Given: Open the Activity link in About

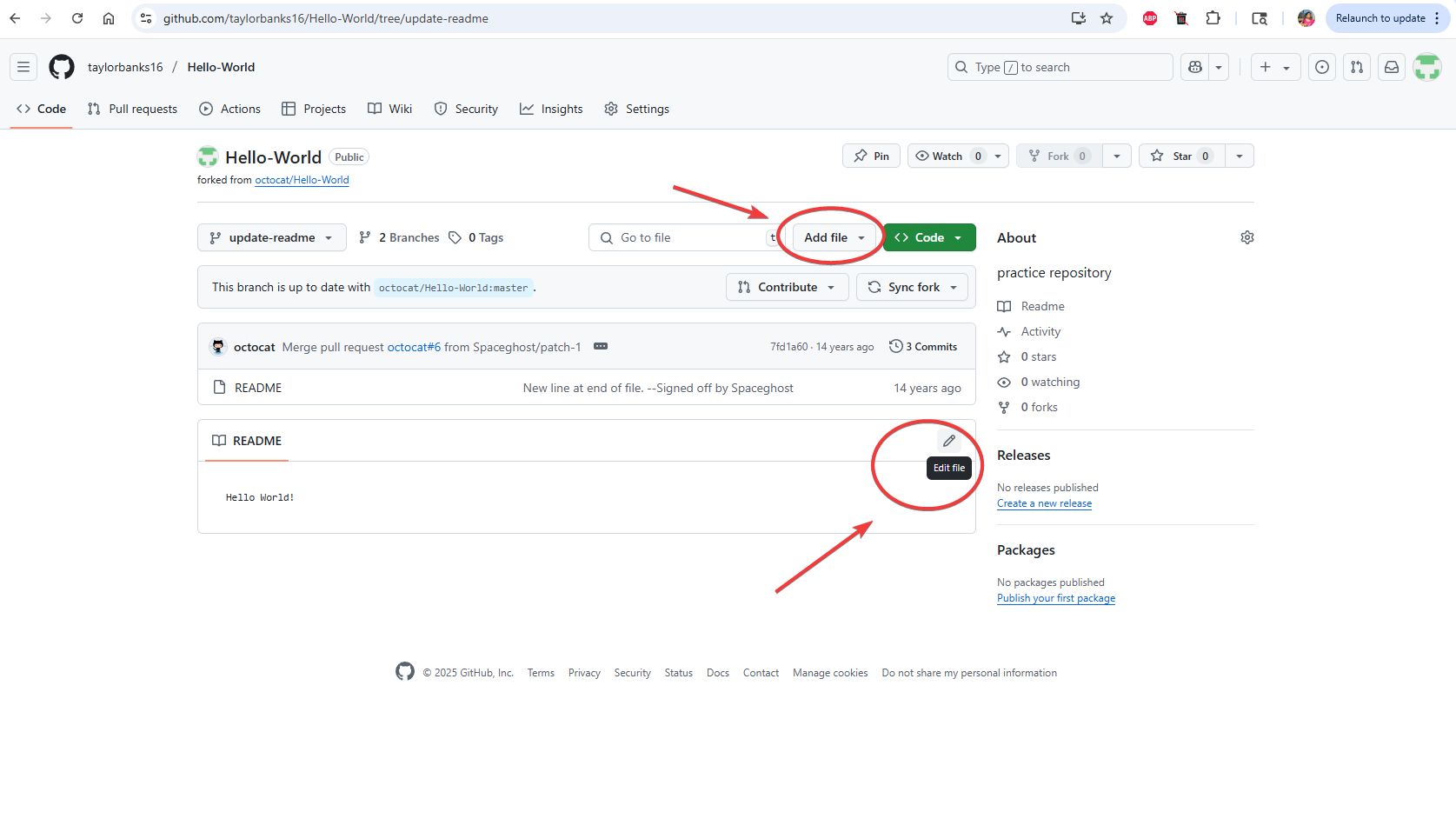Looking at the screenshot, I should click(x=1040, y=331).
